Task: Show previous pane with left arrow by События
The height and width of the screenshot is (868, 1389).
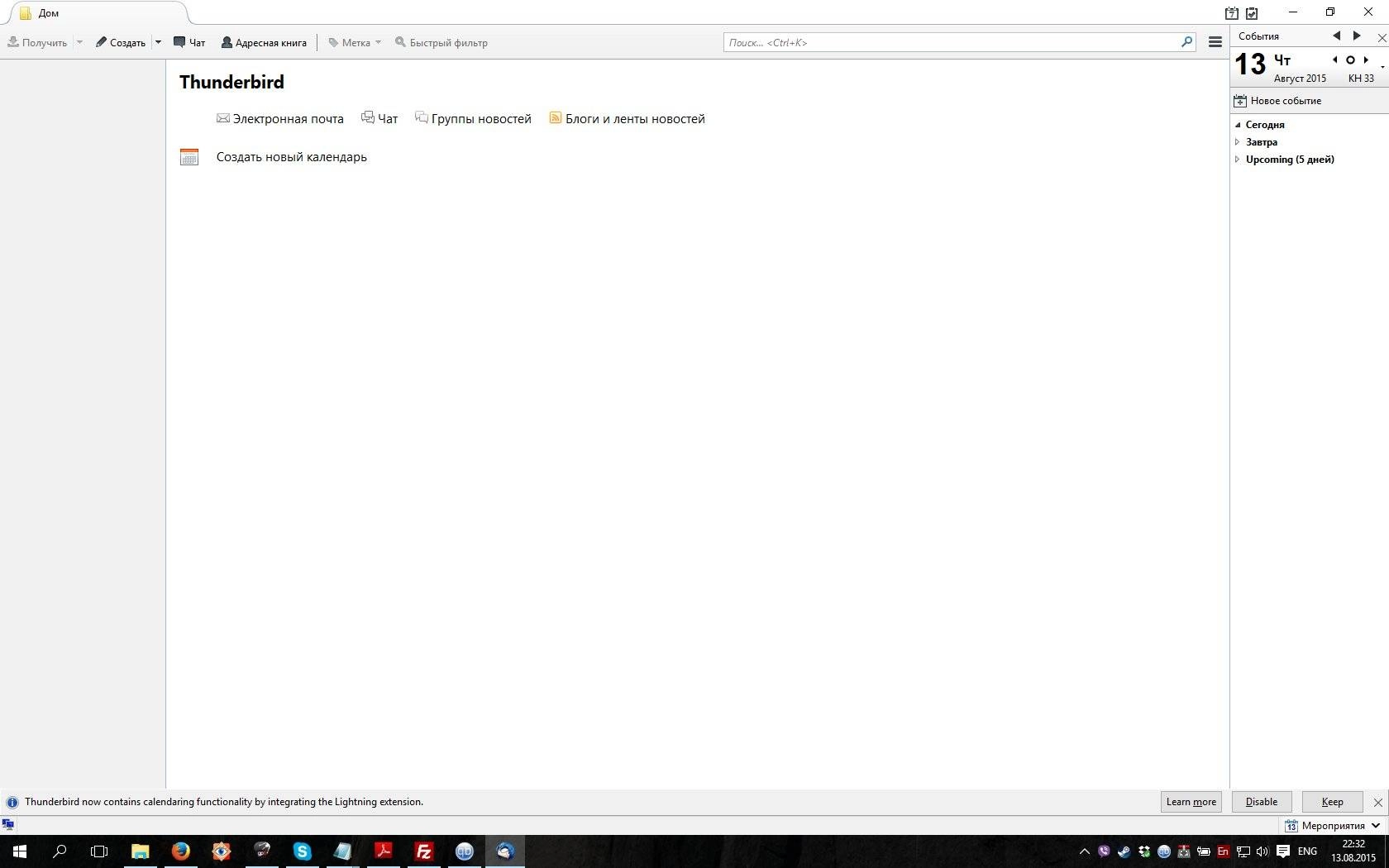Action: (x=1336, y=36)
